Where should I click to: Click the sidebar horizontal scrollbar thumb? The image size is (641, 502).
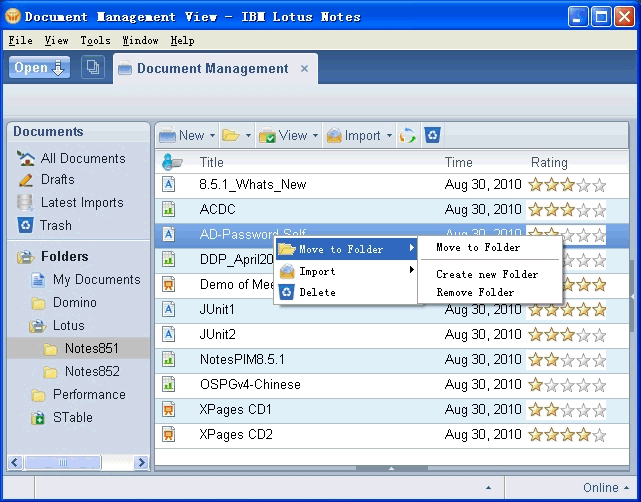[x=63, y=462]
